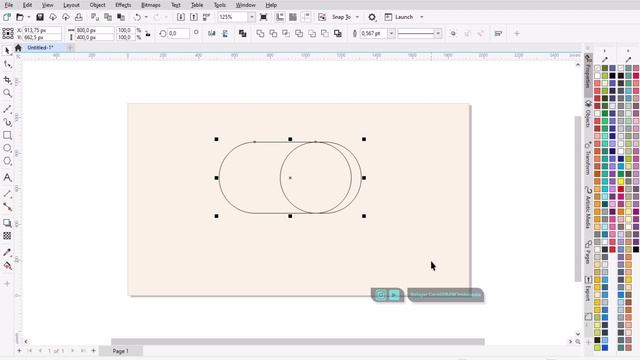Click the Trim shapes icon

tap(273, 33)
